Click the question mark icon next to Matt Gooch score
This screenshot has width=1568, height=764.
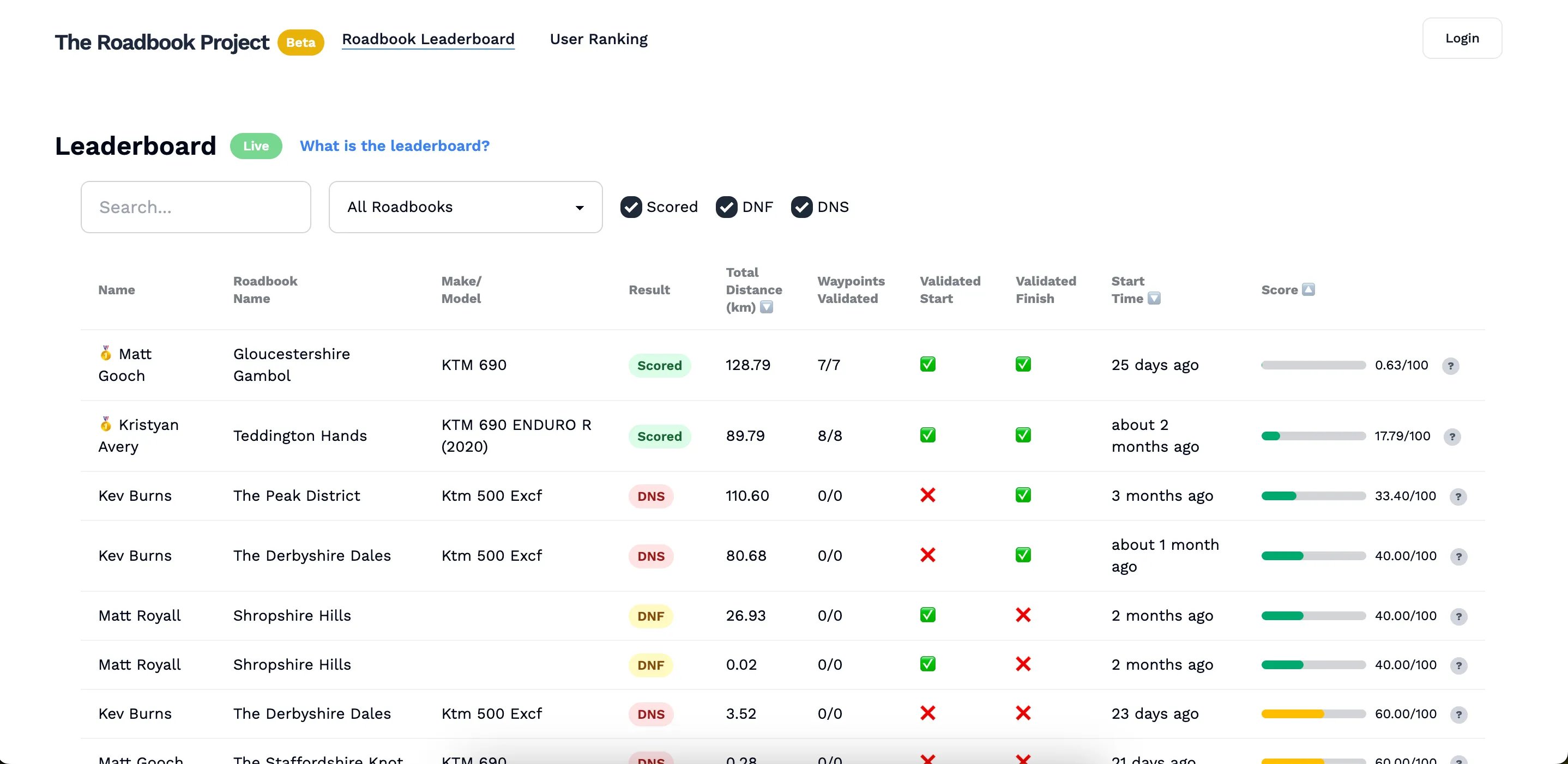tap(1451, 365)
